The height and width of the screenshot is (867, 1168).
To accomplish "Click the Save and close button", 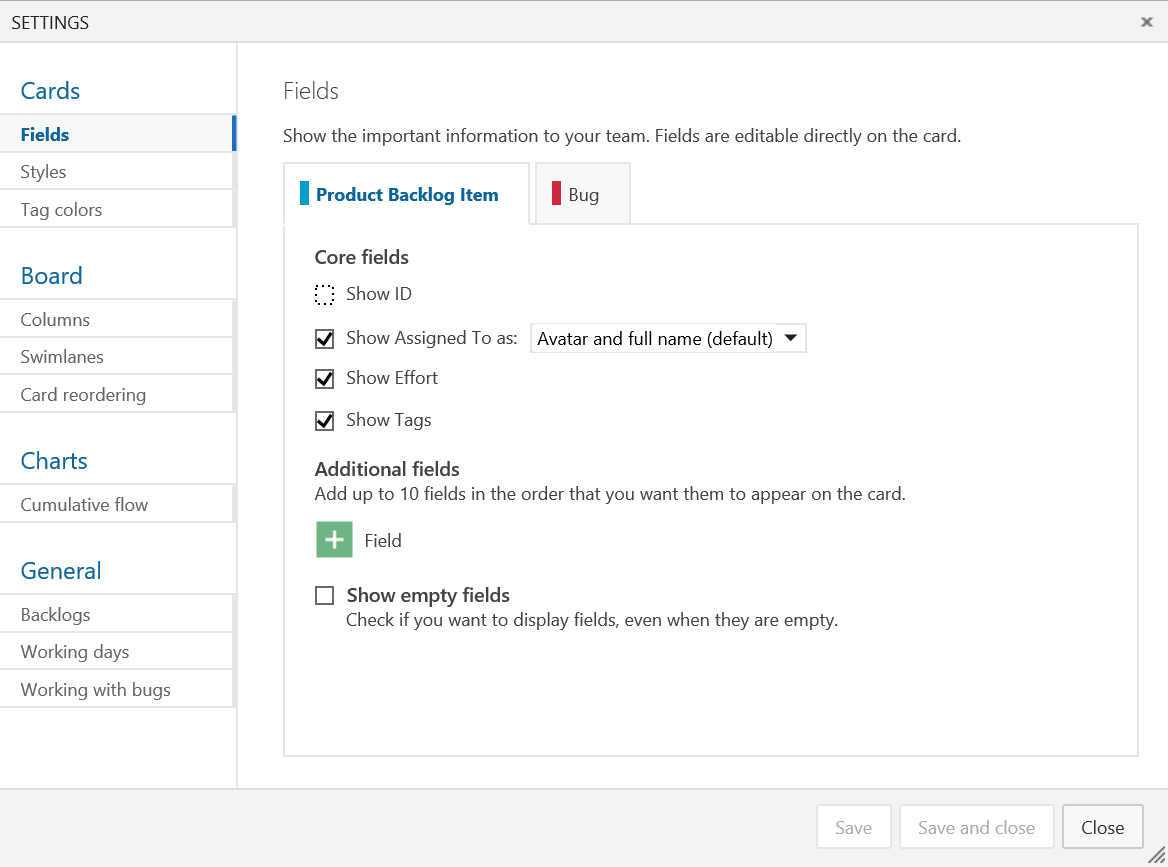I will (976, 827).
